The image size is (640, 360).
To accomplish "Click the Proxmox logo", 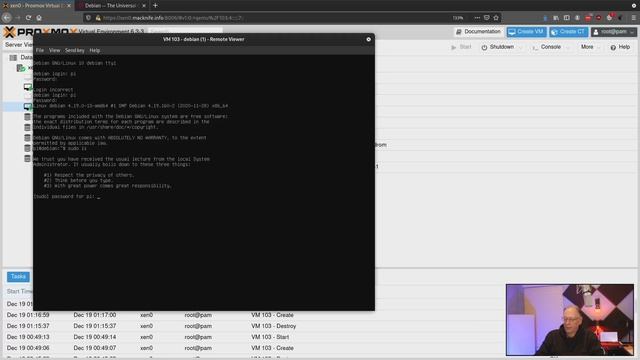I will pos(40,31).
